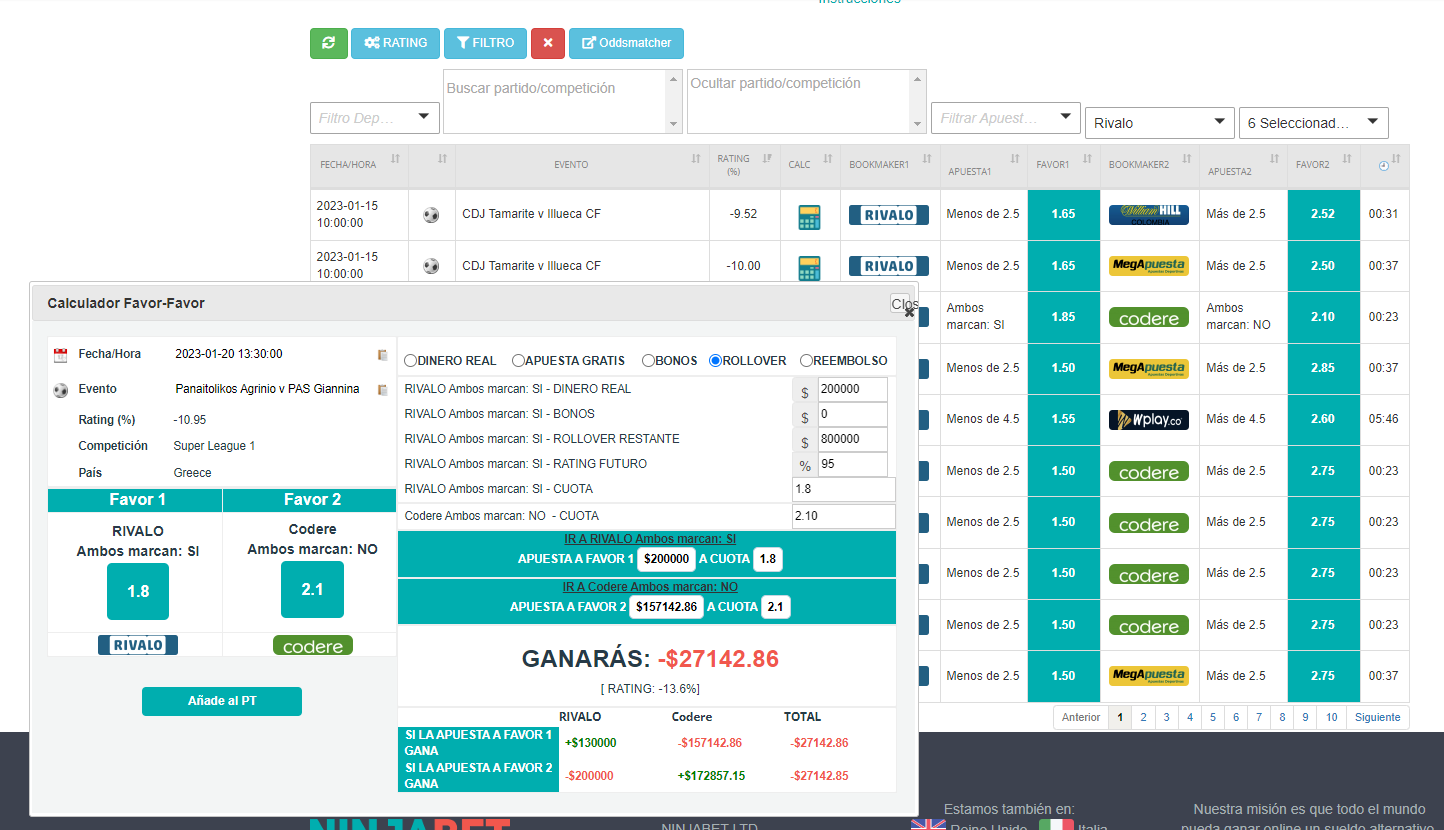This screenshot has height=830, width=1444.
Task: Click the 2.60 FAVOR2 odds cell
Action: tap(1324, 419)
